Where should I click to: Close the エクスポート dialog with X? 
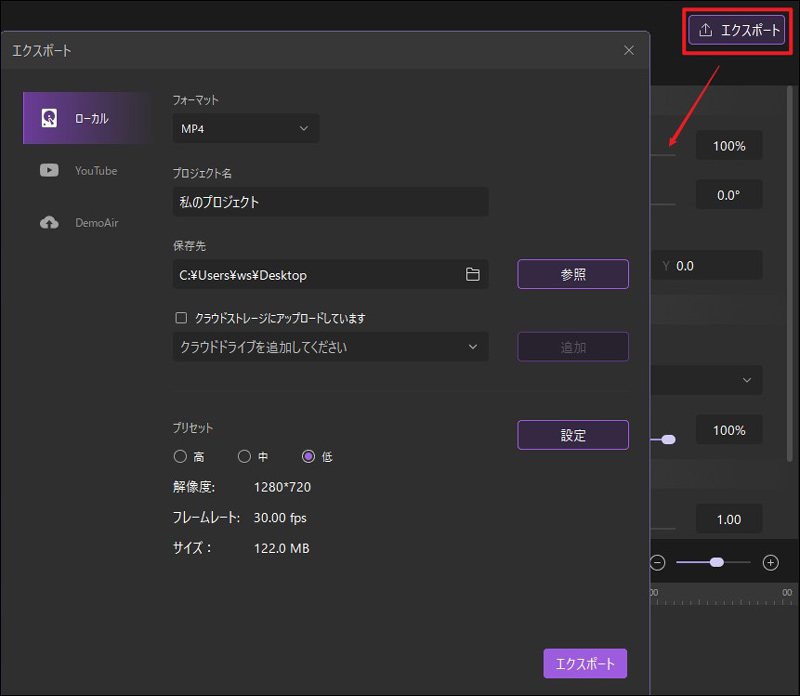pos(629,50)
